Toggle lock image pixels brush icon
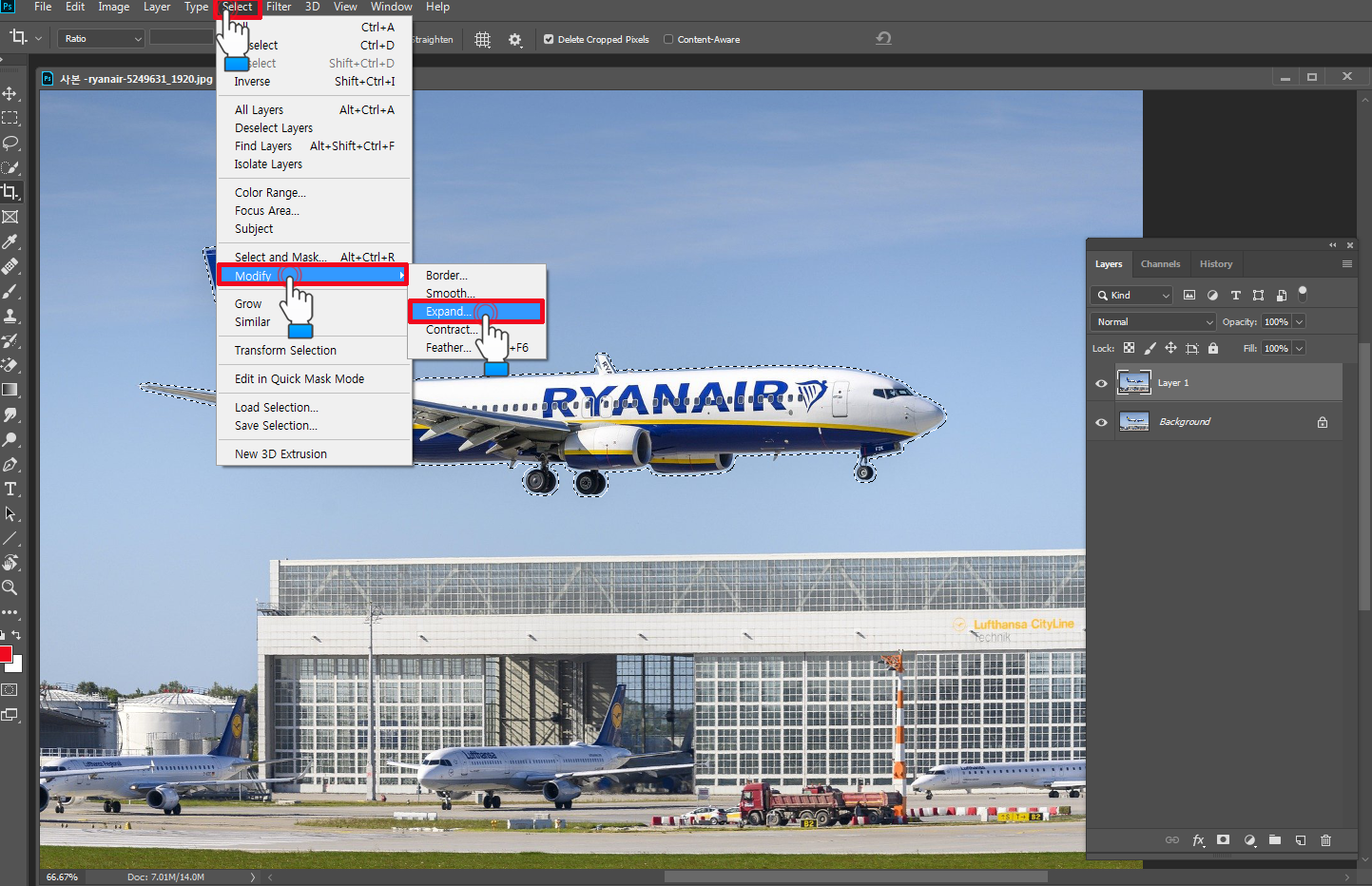Screen dimensions: 1372x886 coord(1150,348)
